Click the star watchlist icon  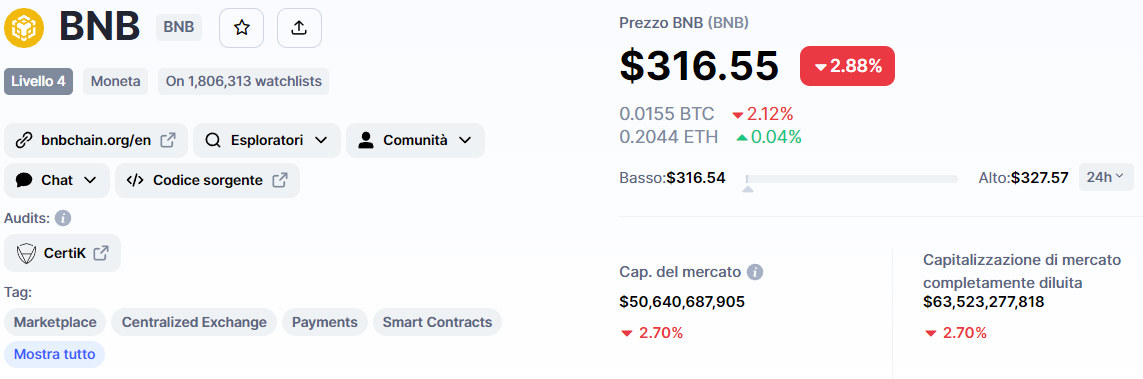coord(241,28)
